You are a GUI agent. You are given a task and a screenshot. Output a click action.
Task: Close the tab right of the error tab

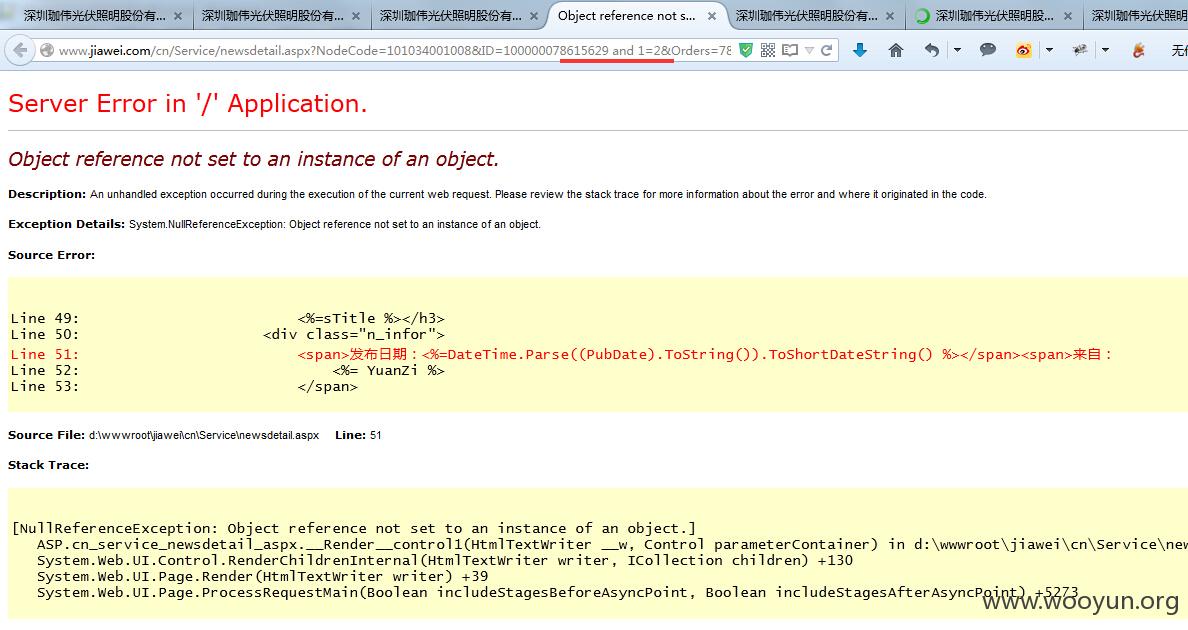pos(889,15)
